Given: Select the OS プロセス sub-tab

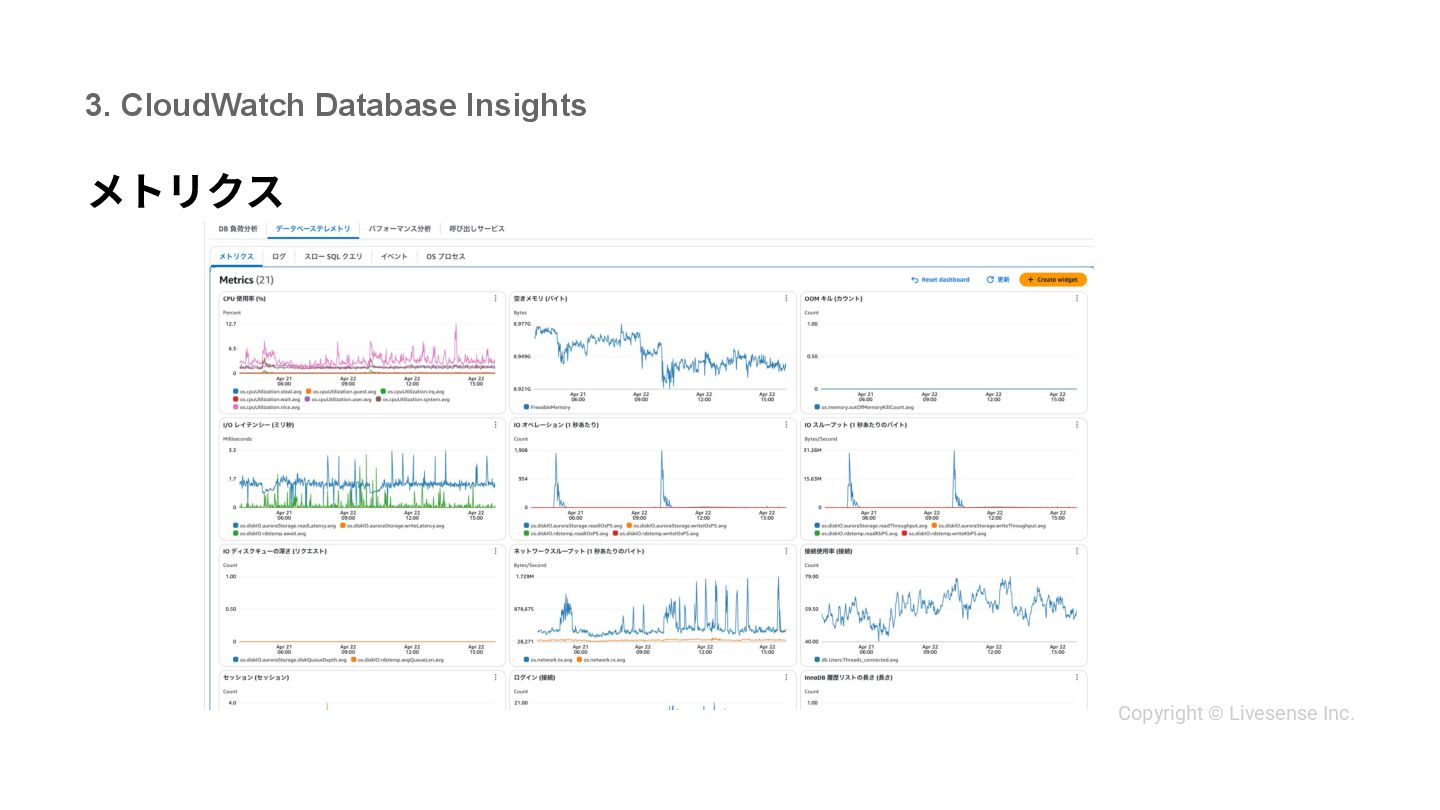Looking at the screenshot, I should coord(446,257).
